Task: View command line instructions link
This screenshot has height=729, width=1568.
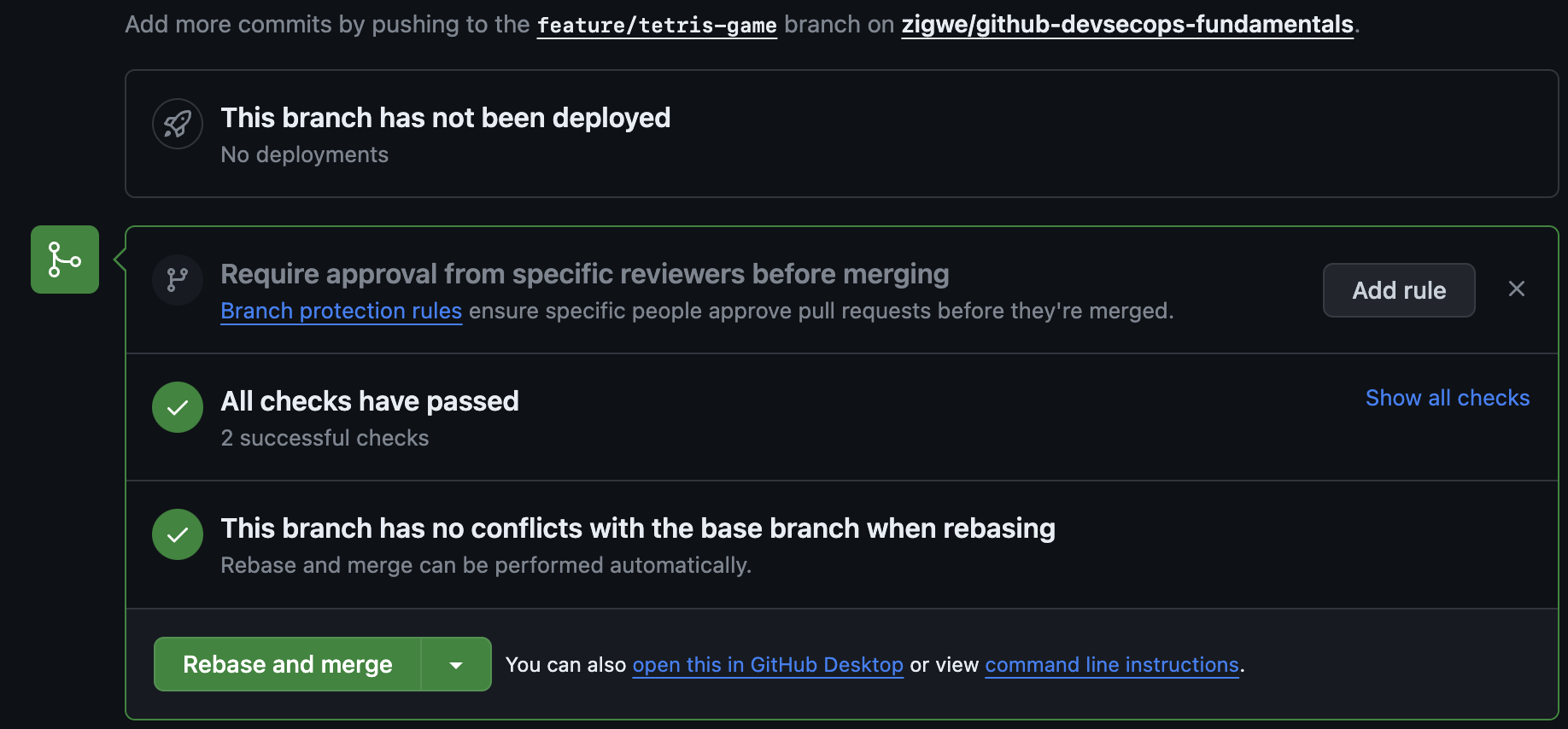Action: tap(1112, 665)
